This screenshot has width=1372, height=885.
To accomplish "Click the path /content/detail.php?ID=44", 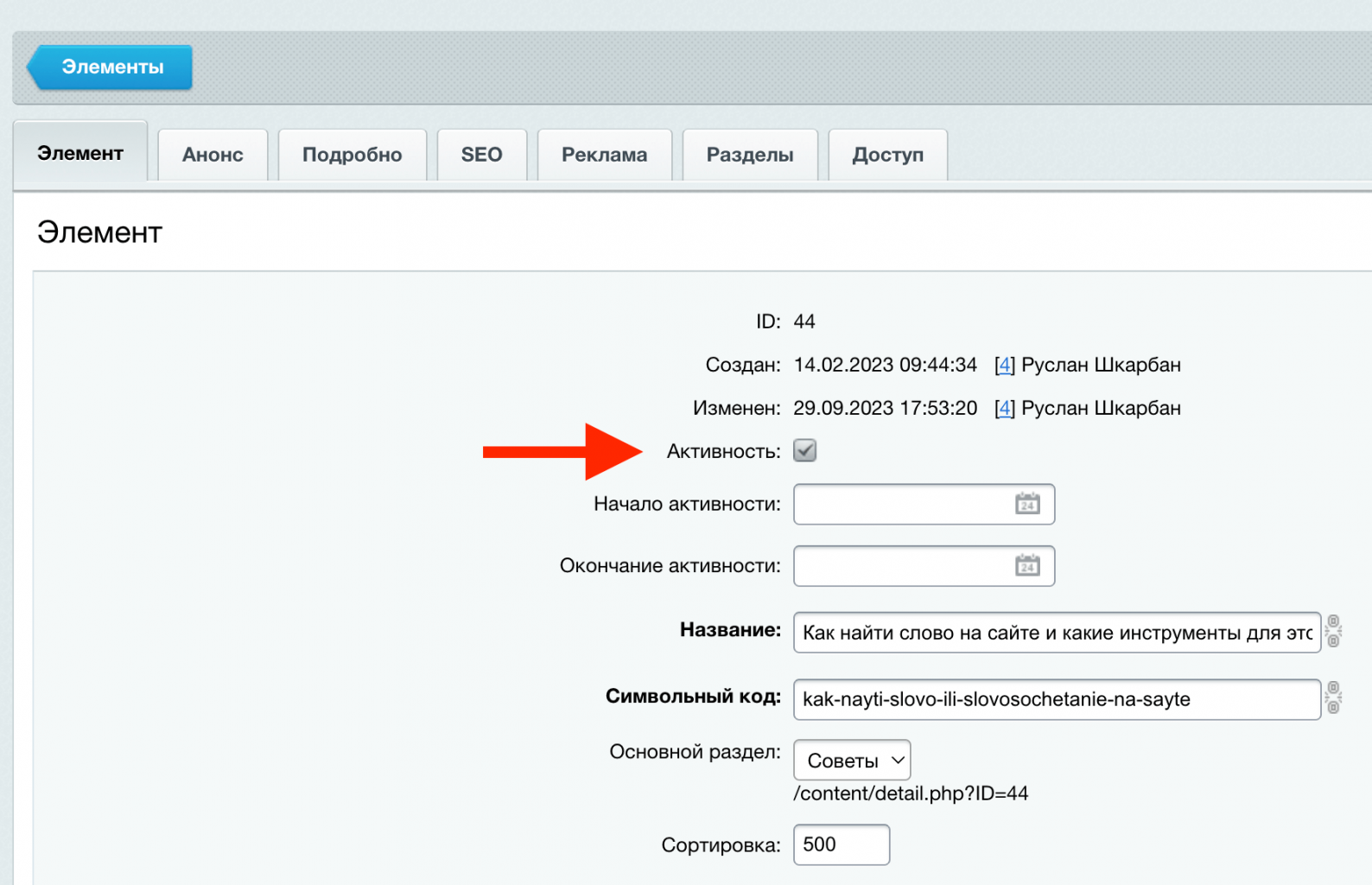I will point(911,793).
